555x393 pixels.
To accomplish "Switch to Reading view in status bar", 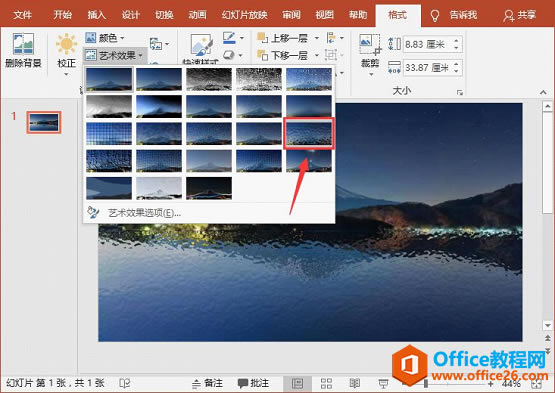I will (x=355, y=383).
